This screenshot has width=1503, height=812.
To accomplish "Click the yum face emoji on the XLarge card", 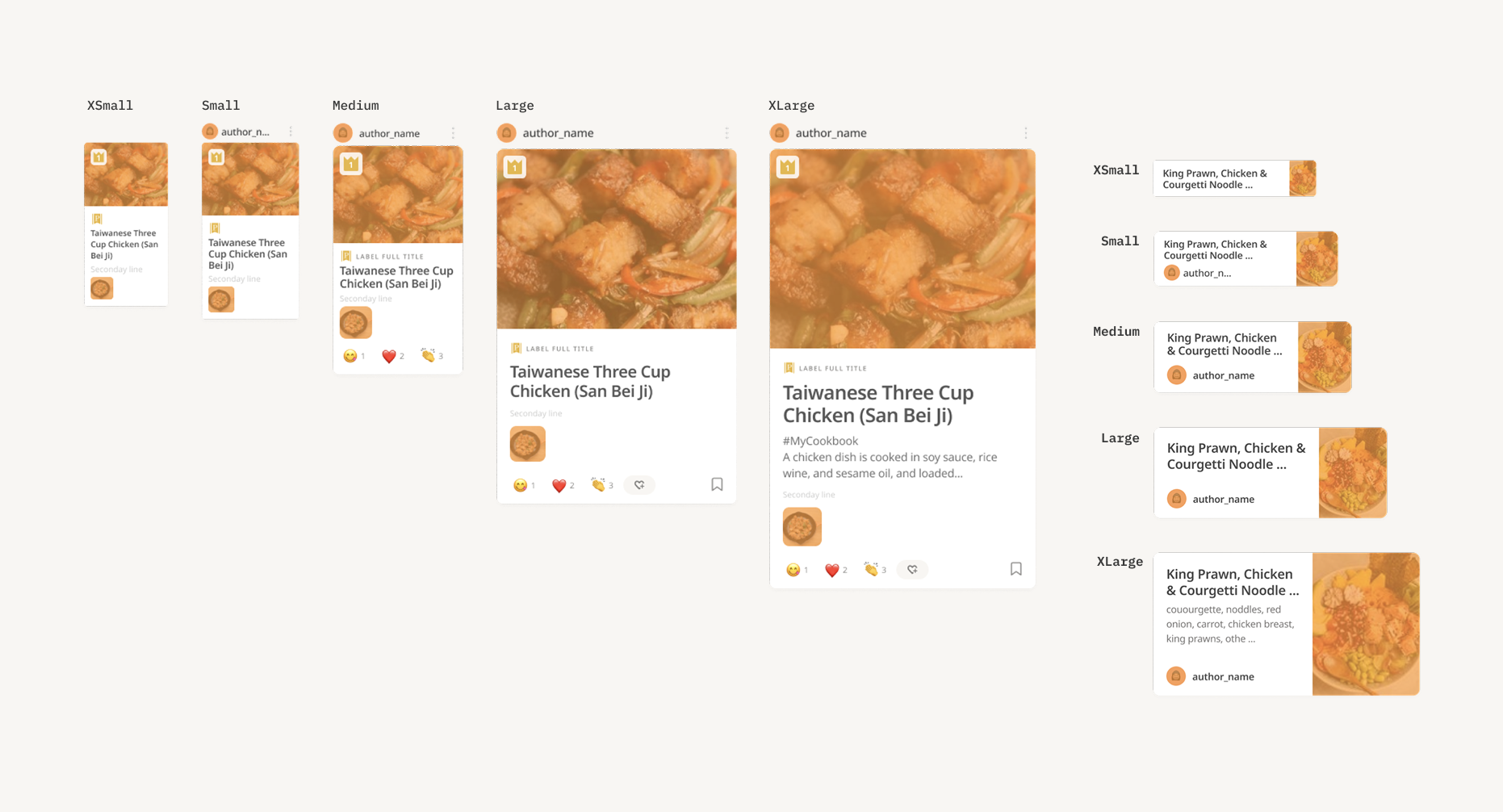I will [x=793, y=570].
